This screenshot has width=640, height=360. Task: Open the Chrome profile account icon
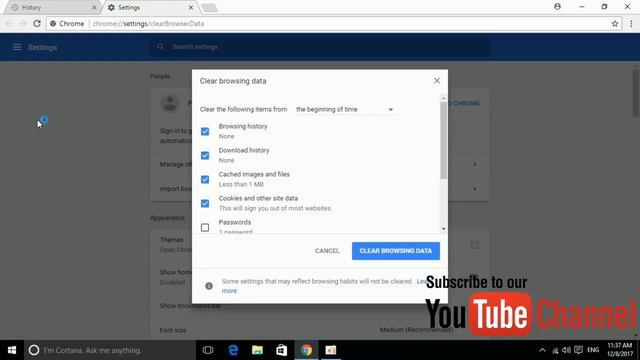557,7
